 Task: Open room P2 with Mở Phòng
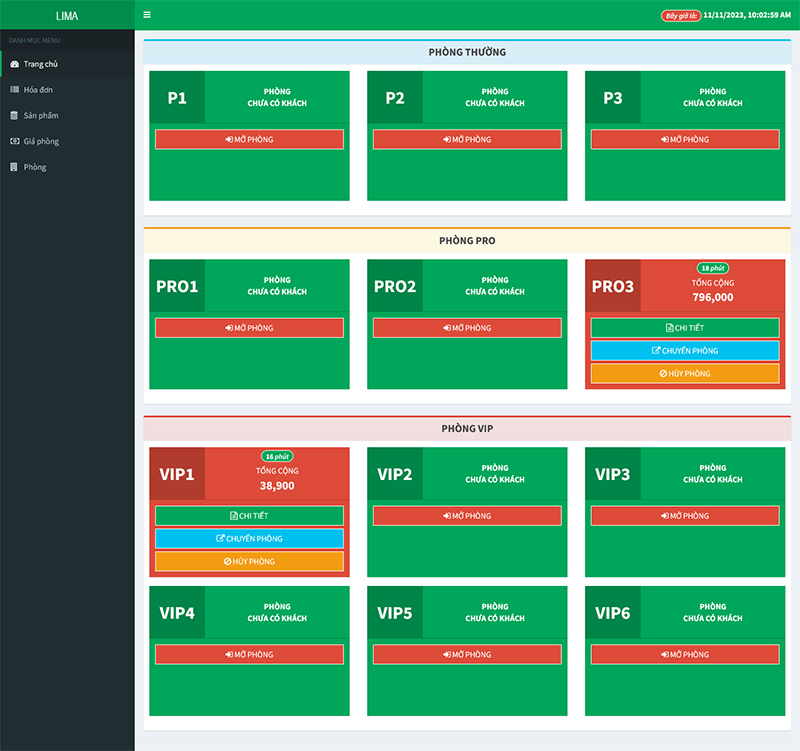(x=467, y=139)
